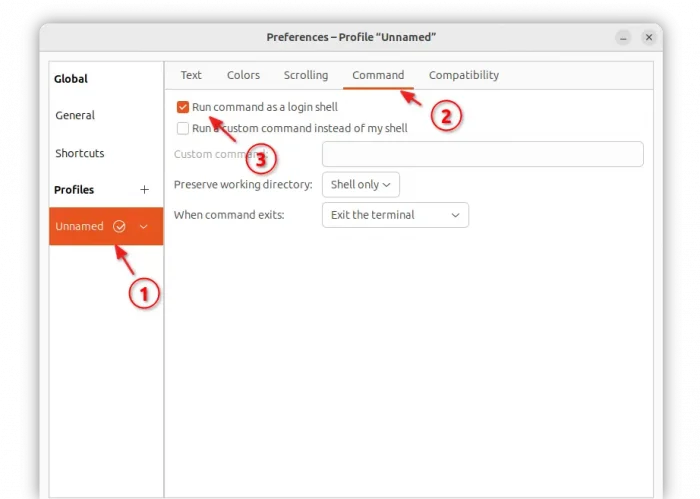Viewport: 700px width, 499px height.
Task: Open the Scrolling tab
Action: [305, 75]
